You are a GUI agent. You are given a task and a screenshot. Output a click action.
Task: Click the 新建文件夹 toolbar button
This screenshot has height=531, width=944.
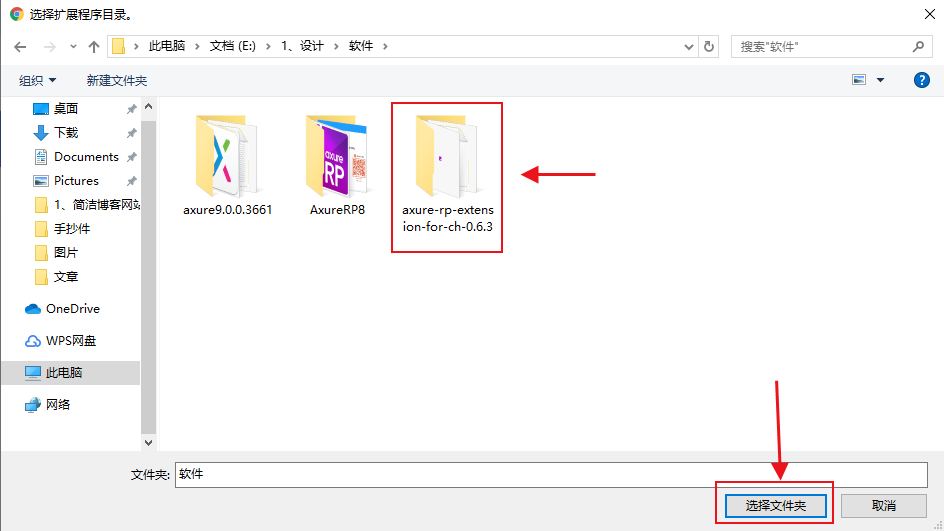coord(117,80)
